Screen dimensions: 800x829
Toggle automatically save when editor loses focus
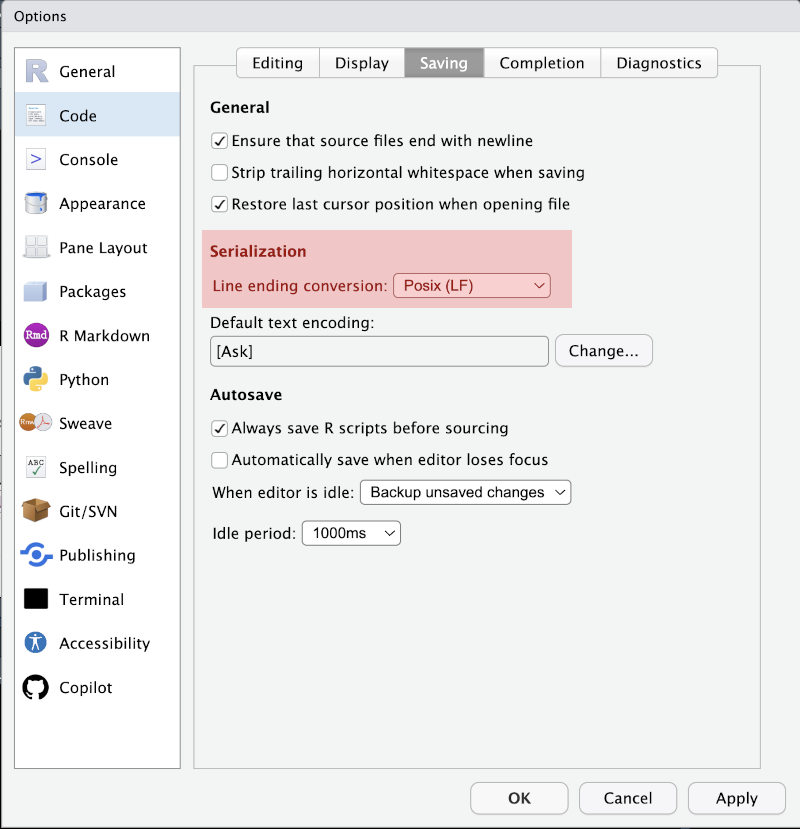[x=220, y=461]
